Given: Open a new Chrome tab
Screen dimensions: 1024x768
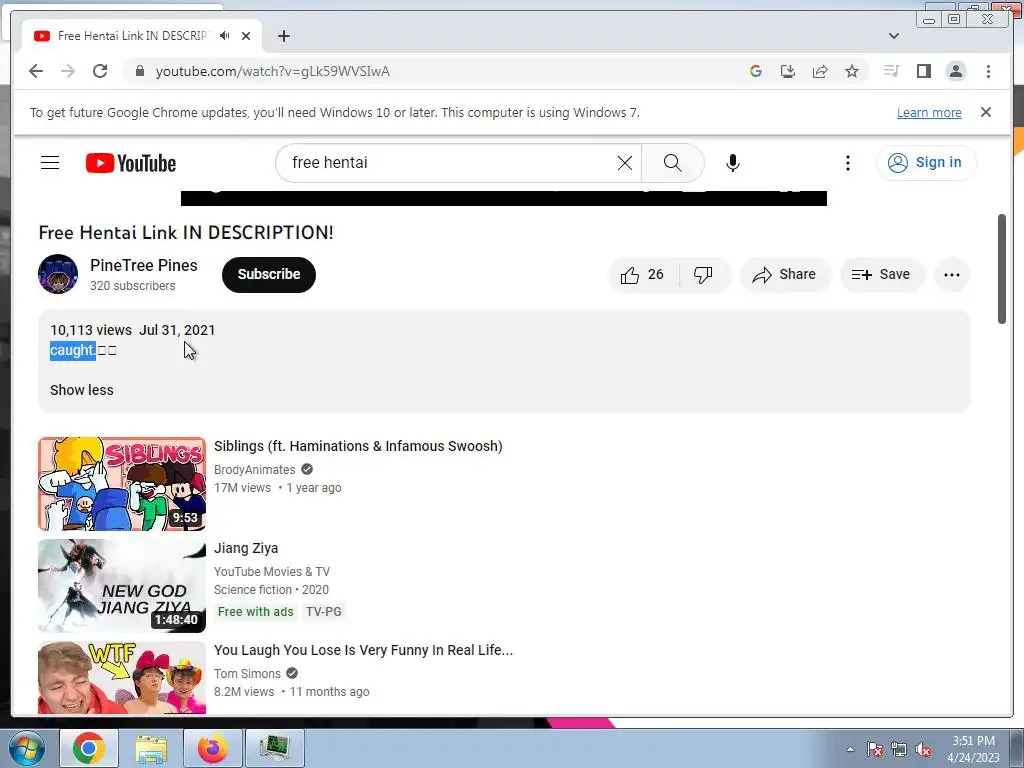Looking at the screenshot, I should tap(283, 36).
